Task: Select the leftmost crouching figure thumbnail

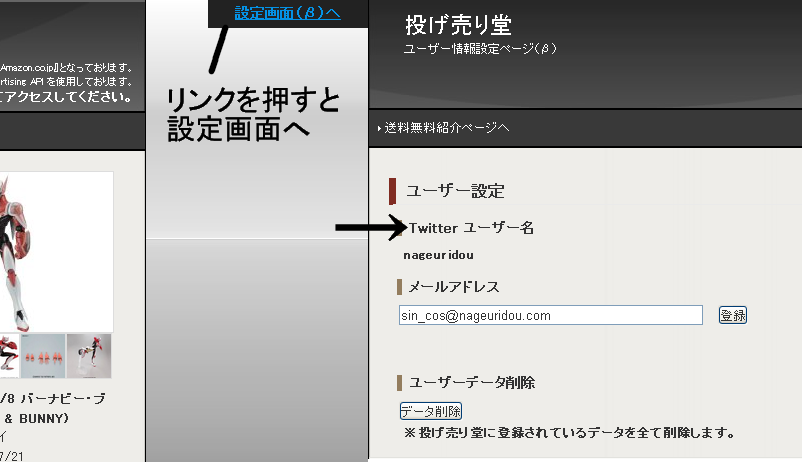Action: [8, 355]
